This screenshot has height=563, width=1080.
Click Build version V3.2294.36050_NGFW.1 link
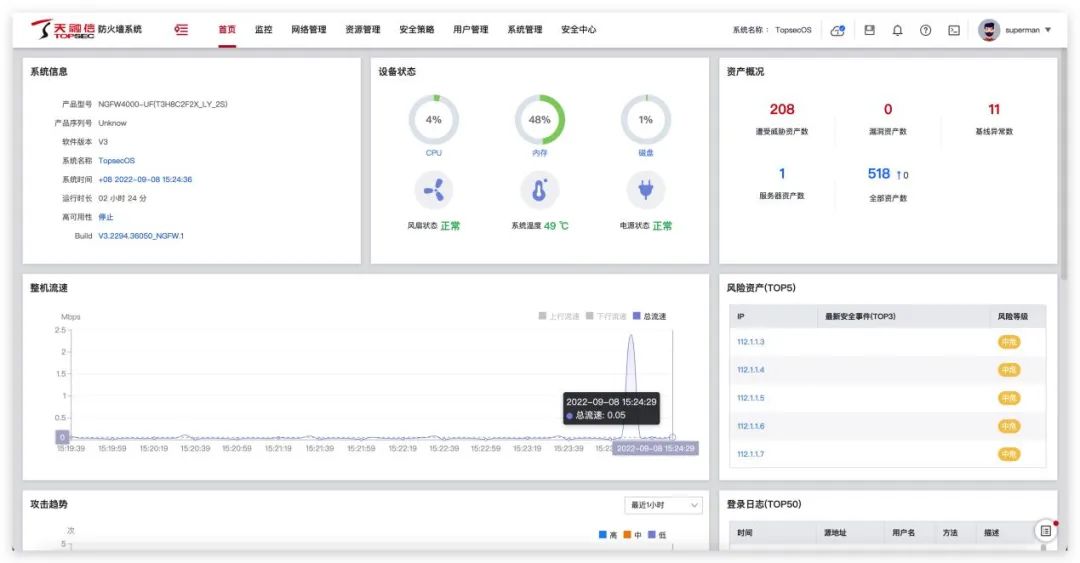coord(141,236)
